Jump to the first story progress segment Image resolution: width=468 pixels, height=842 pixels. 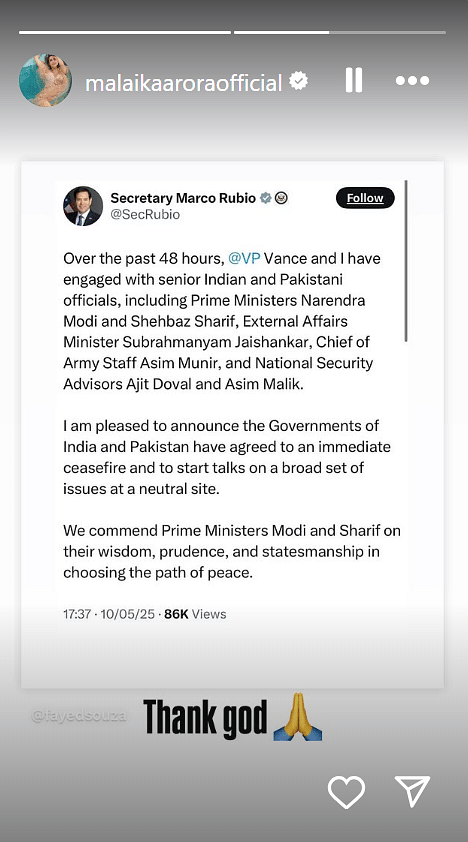coord(125,33)
